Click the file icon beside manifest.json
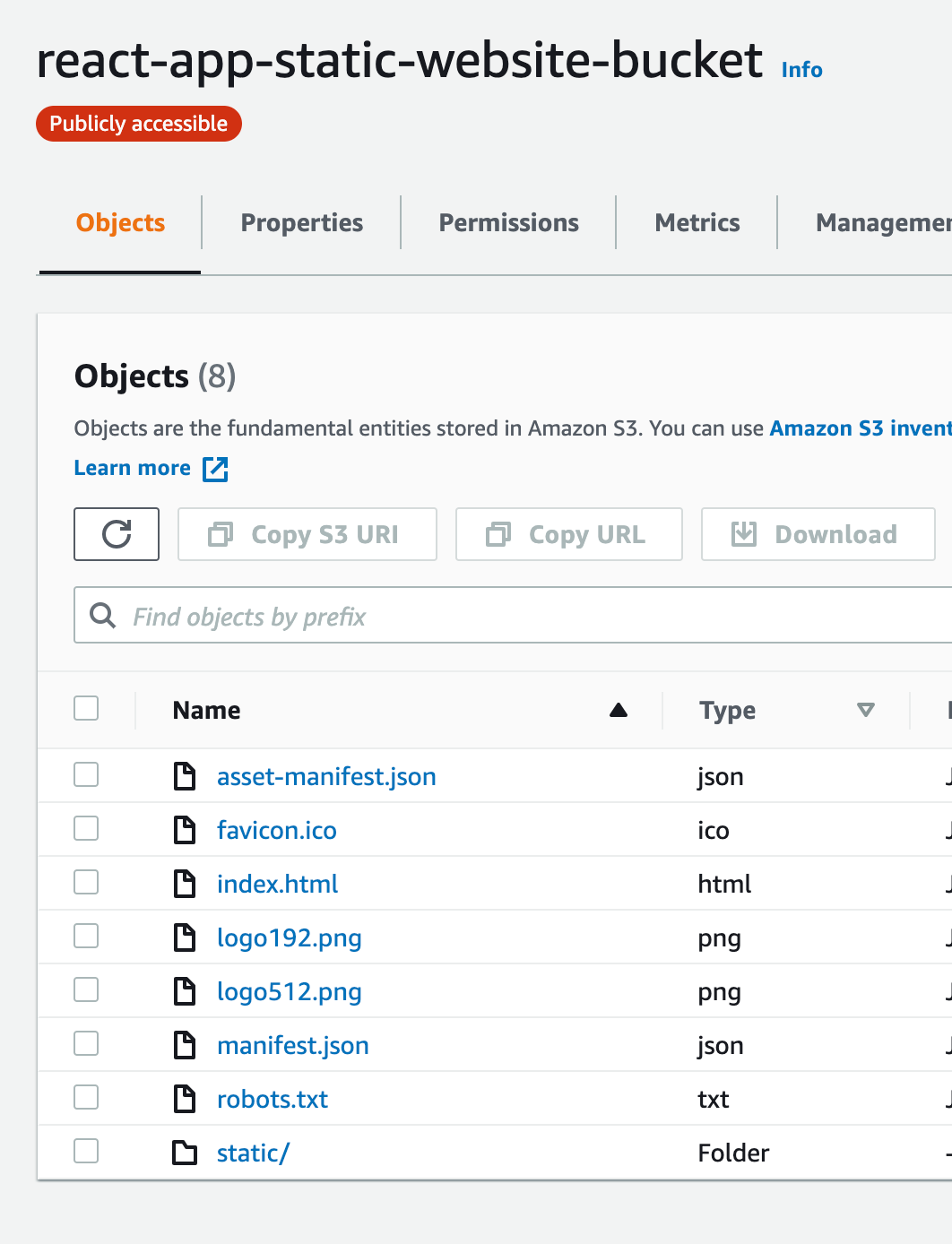Screen dimensions: 952x1244 coord(185,1045)
